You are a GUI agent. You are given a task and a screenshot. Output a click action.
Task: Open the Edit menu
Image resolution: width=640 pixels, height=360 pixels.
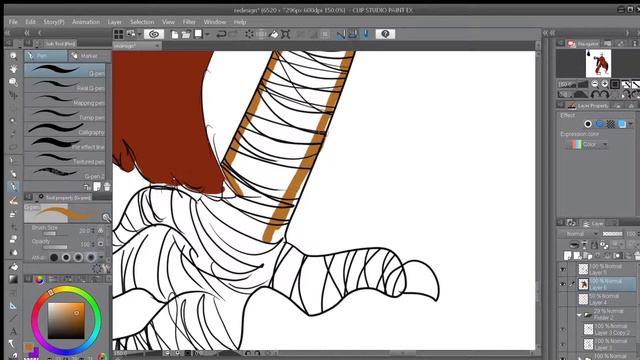(31, 22)
